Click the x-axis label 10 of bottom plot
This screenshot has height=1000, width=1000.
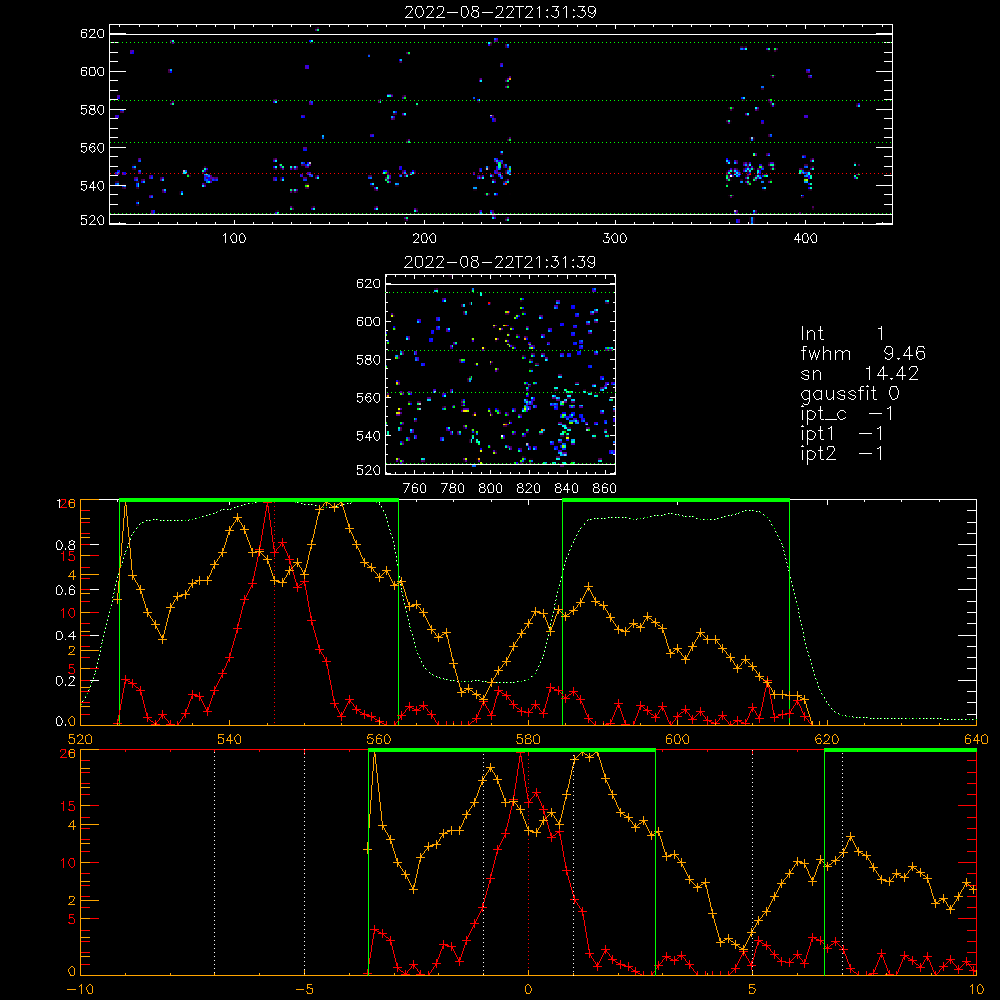click(976, 989)
